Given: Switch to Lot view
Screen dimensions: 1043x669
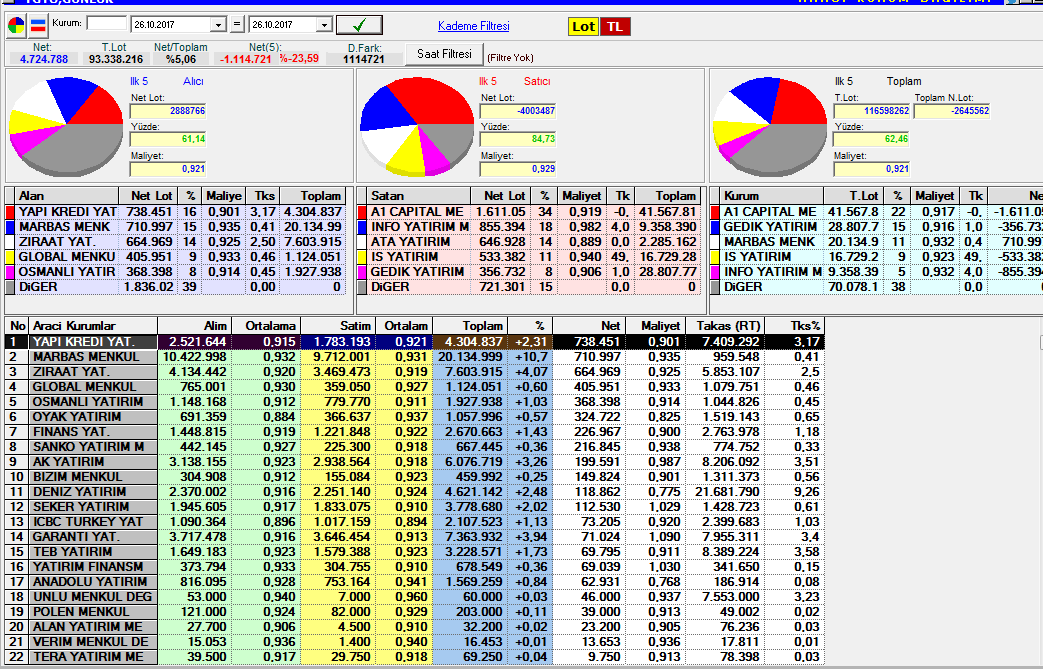Looking at the screenshot, I should 583,27.
